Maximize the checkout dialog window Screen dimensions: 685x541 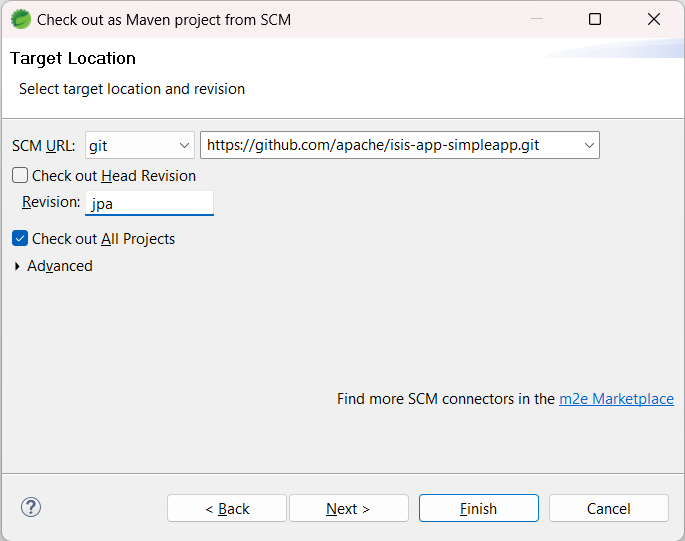(595, 19)
